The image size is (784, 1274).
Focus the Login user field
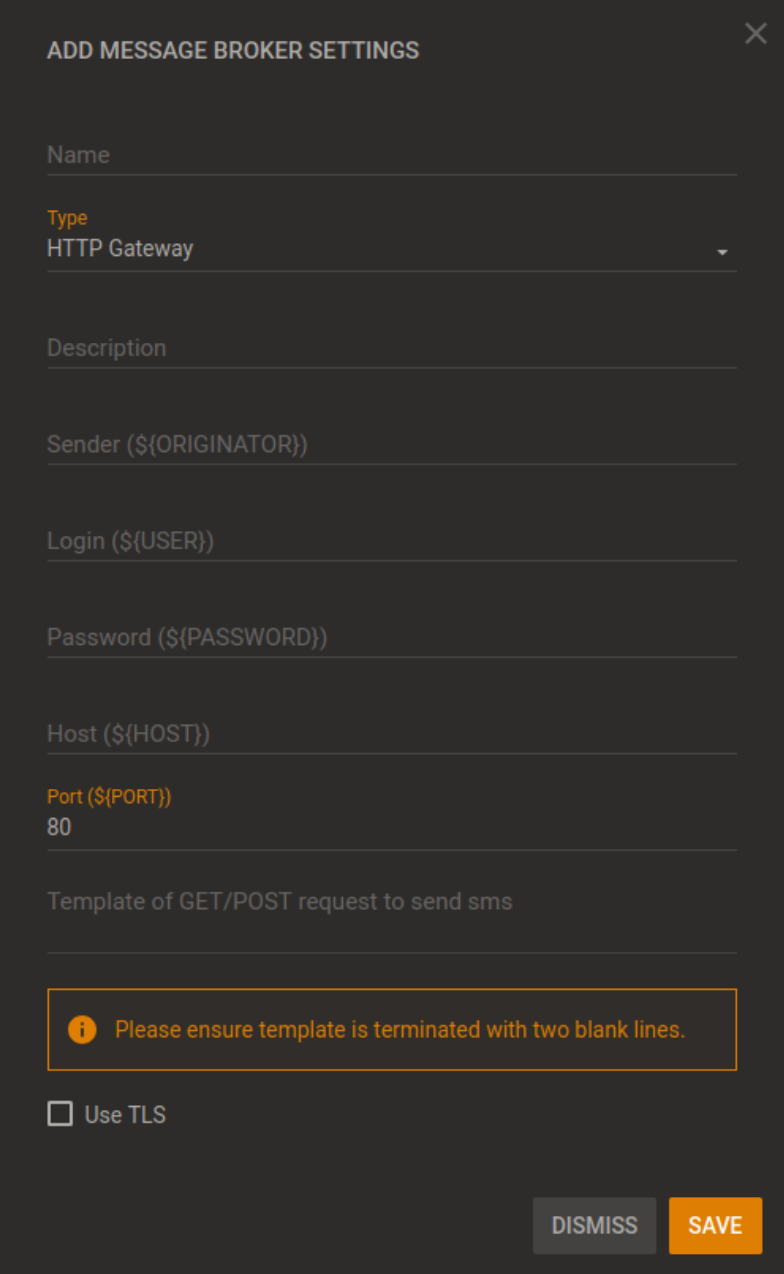tap(392, 540)
